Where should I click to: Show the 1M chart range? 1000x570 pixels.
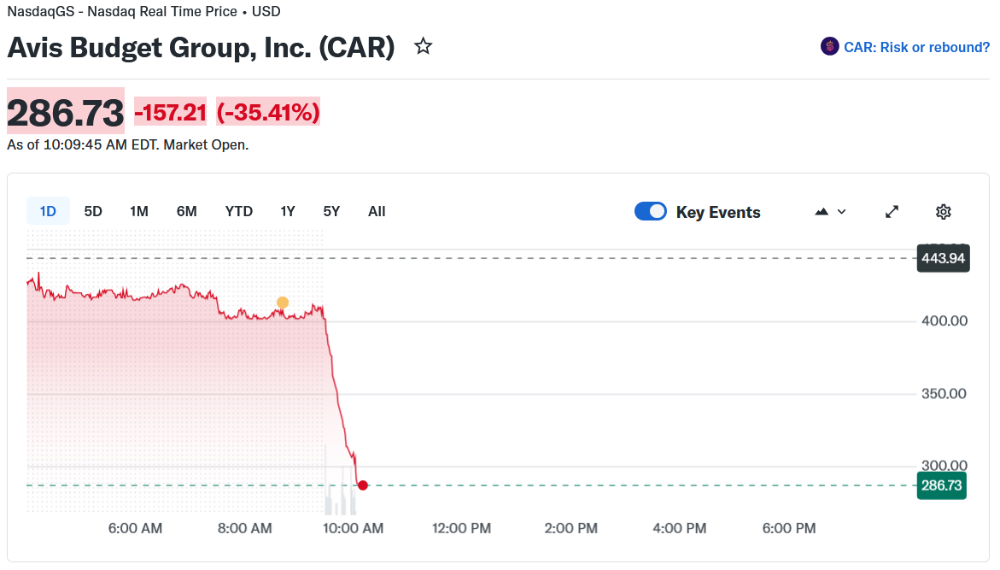pyautogui.click(x=139, y=211)
